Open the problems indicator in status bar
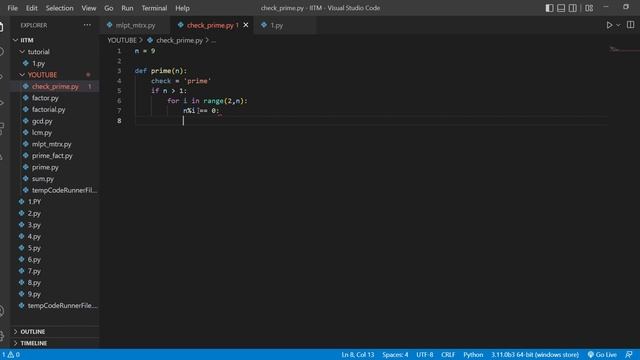 point(11,355)
